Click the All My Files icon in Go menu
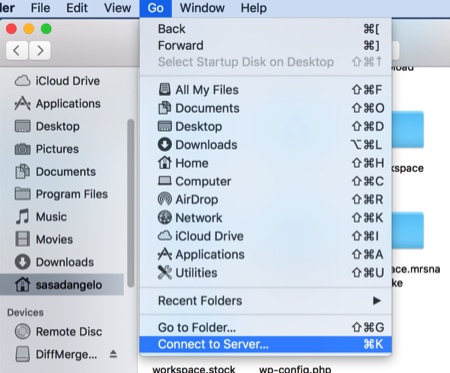 165,90
